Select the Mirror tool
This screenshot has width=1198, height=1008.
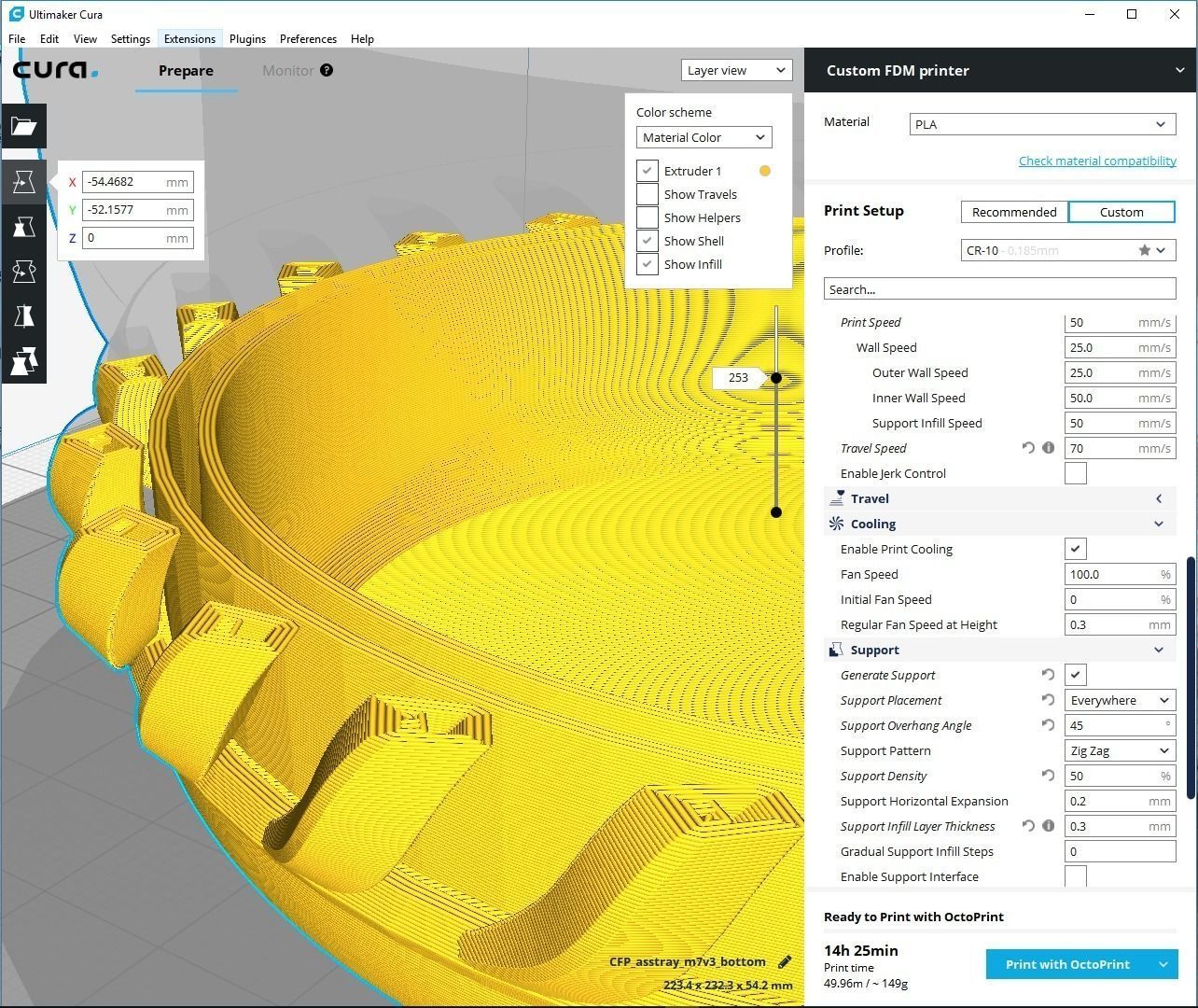23,316
